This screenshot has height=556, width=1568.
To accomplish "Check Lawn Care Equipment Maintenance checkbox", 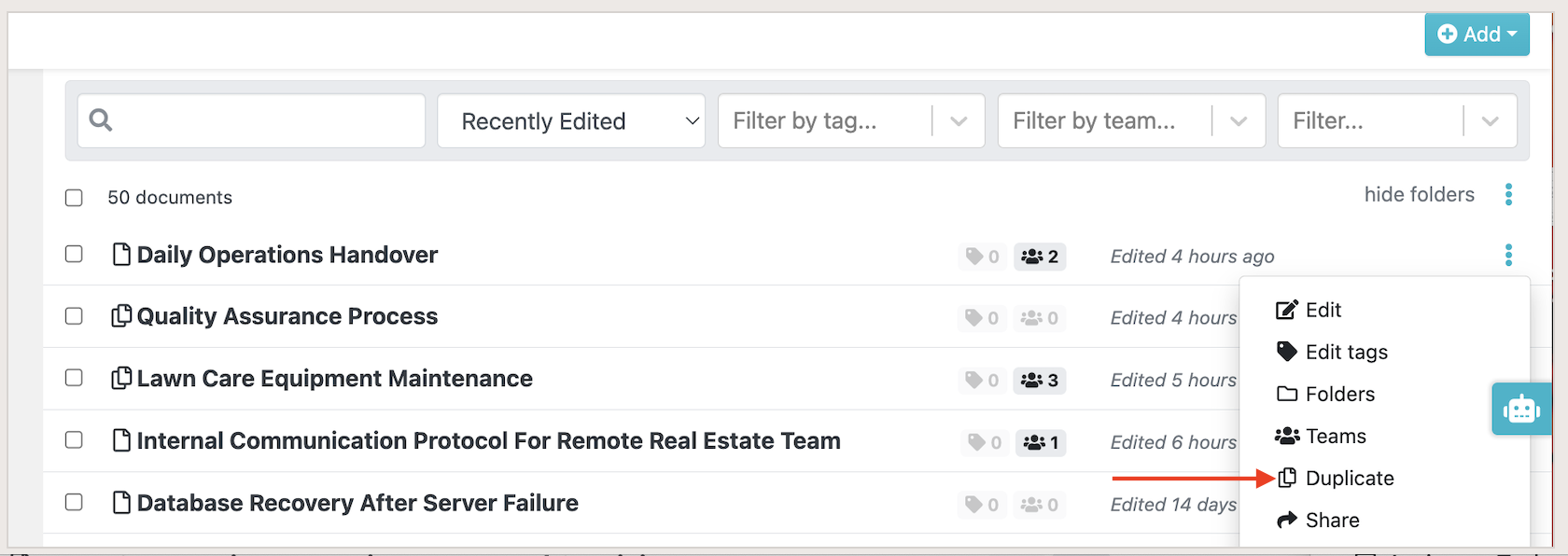I will click(x=74, y=378).
